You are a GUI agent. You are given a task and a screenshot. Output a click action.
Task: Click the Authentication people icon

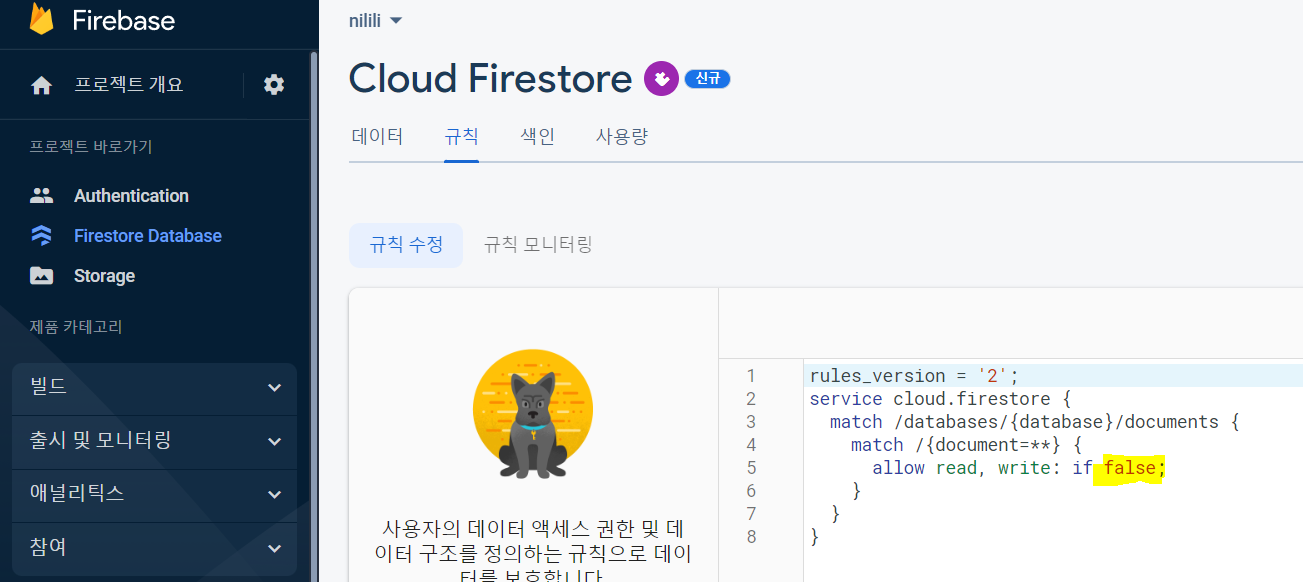click(x=42, y=196)
